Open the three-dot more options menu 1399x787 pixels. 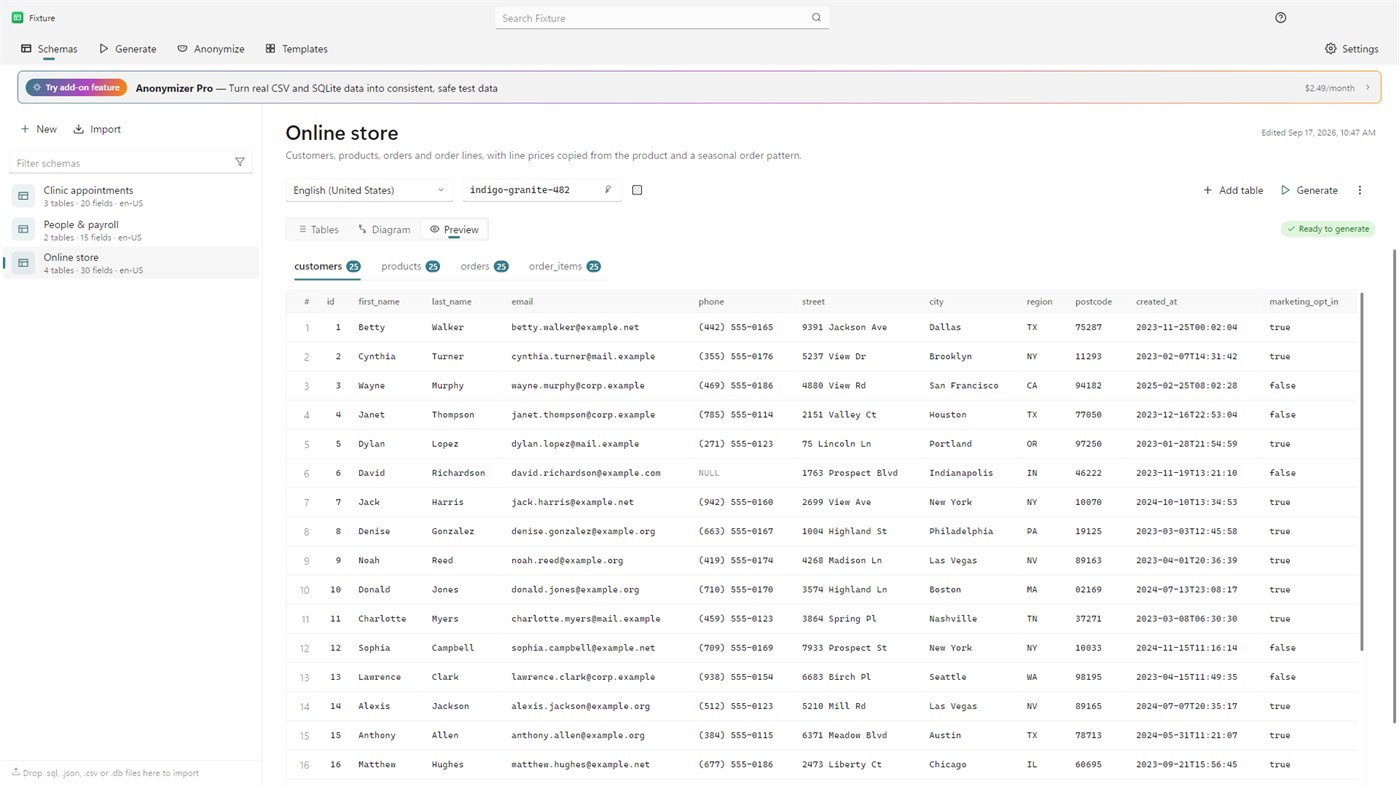coord(1360,190)
